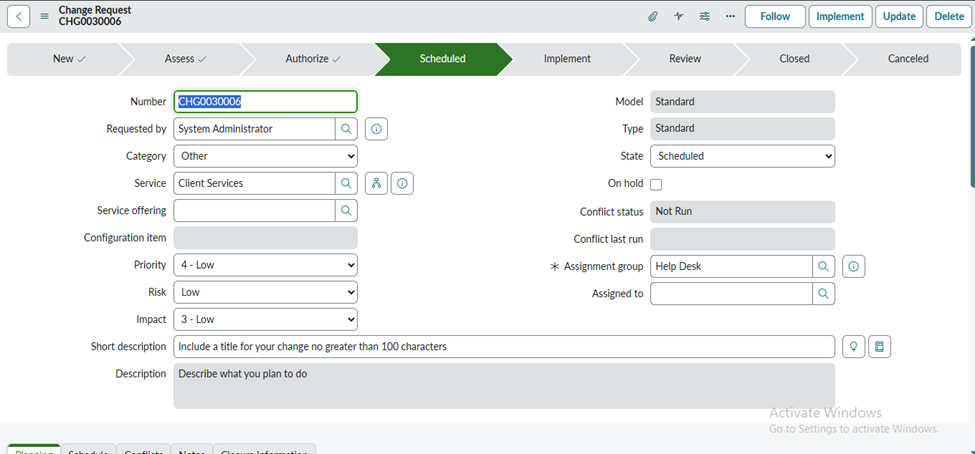Viewport: 975px width, 454px height.
Task: Click the Follow button
Action: click(x=774, y=16)
